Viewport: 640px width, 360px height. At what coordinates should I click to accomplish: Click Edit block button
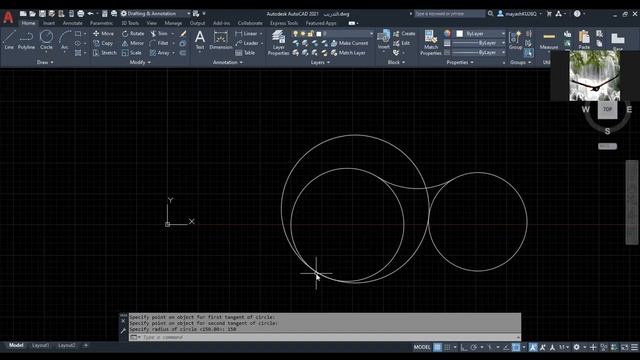click(x=402, y=43)
